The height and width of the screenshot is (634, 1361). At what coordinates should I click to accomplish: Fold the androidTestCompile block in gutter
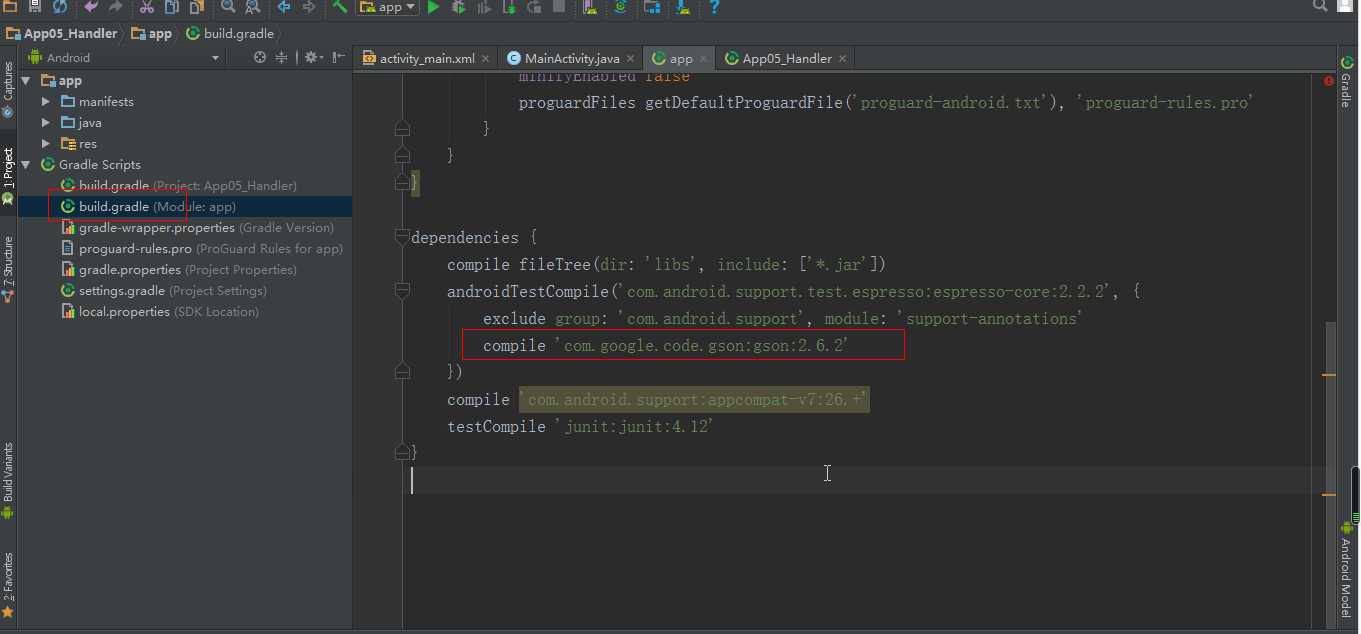click(402, 292)
